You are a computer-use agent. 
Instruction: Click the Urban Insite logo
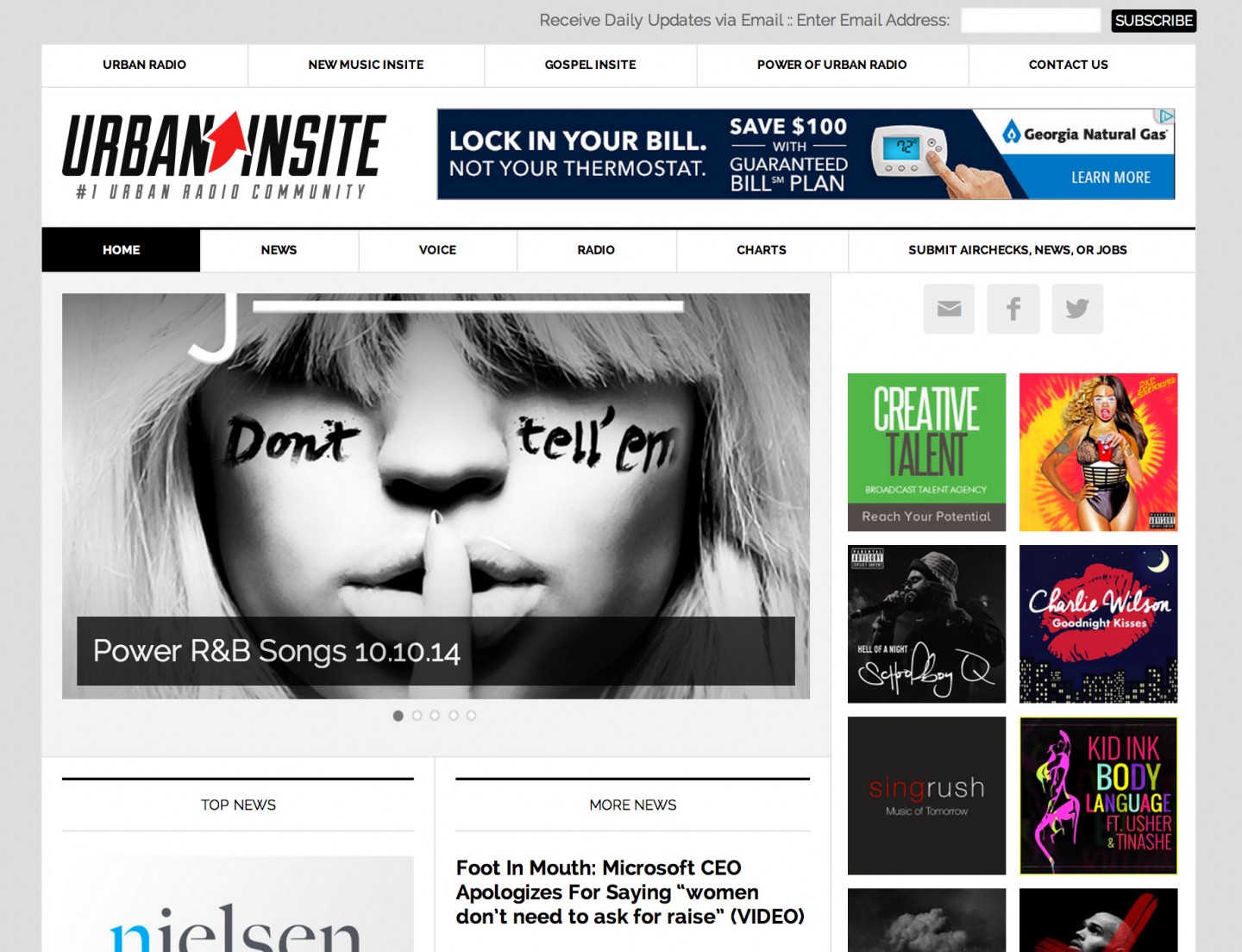[224, 155]
